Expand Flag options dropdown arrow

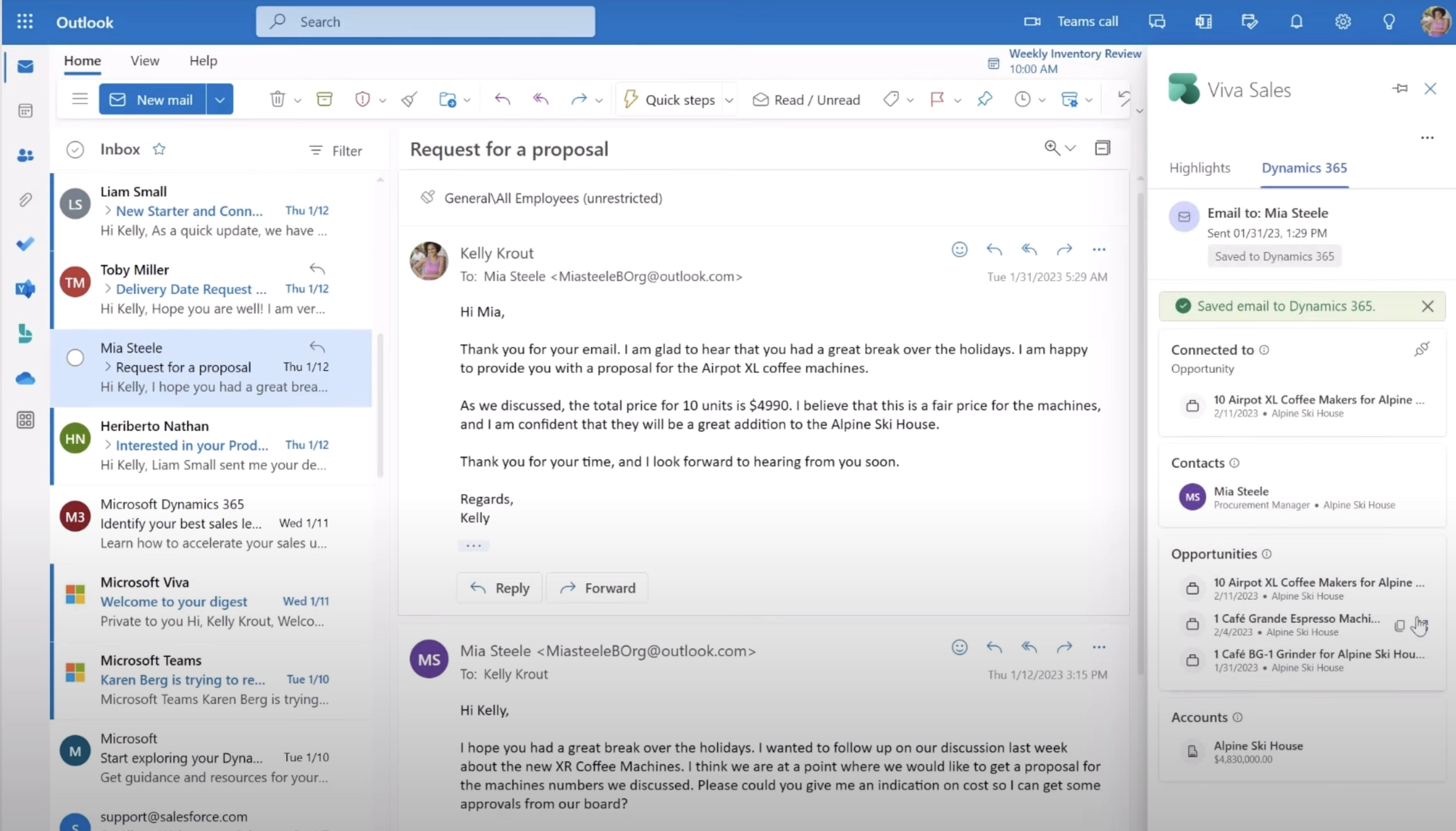(958, 100)
